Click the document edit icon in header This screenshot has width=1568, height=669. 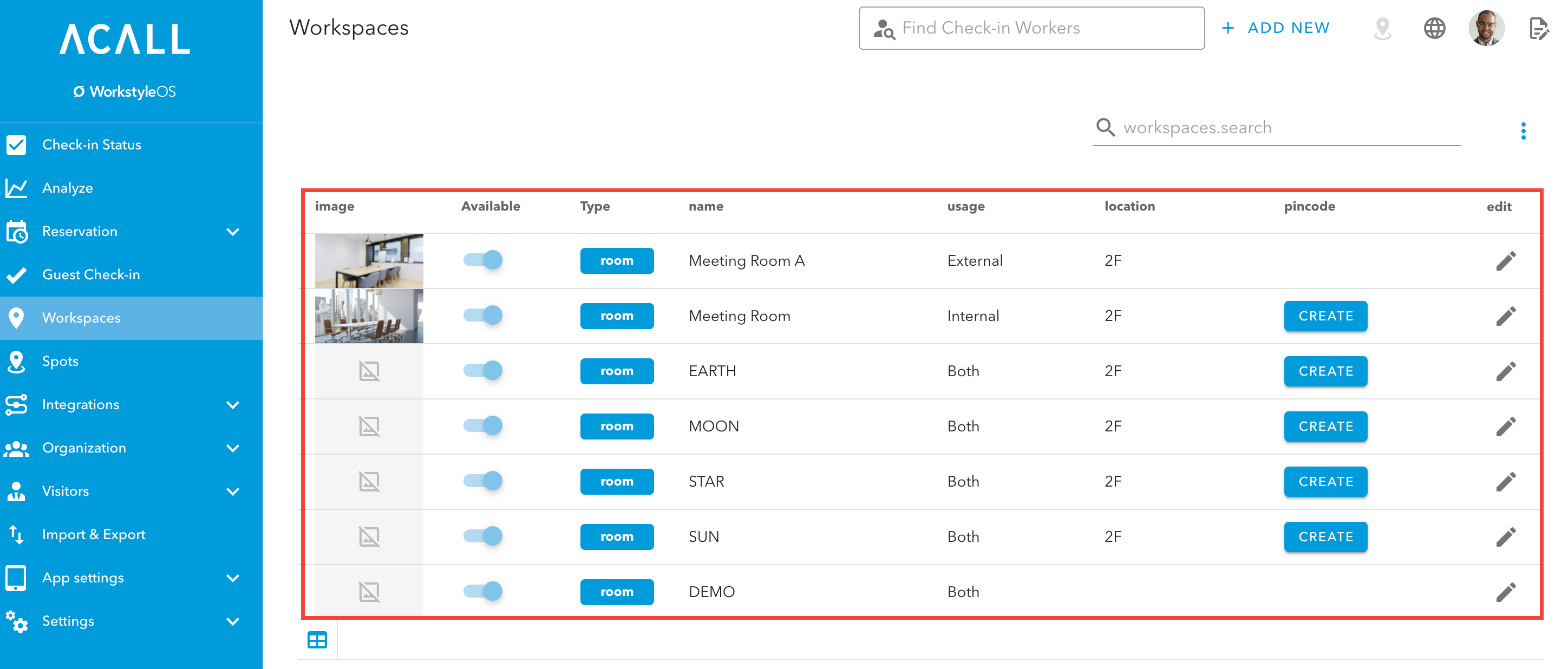pyautogui.click(x=1538, y=29)
